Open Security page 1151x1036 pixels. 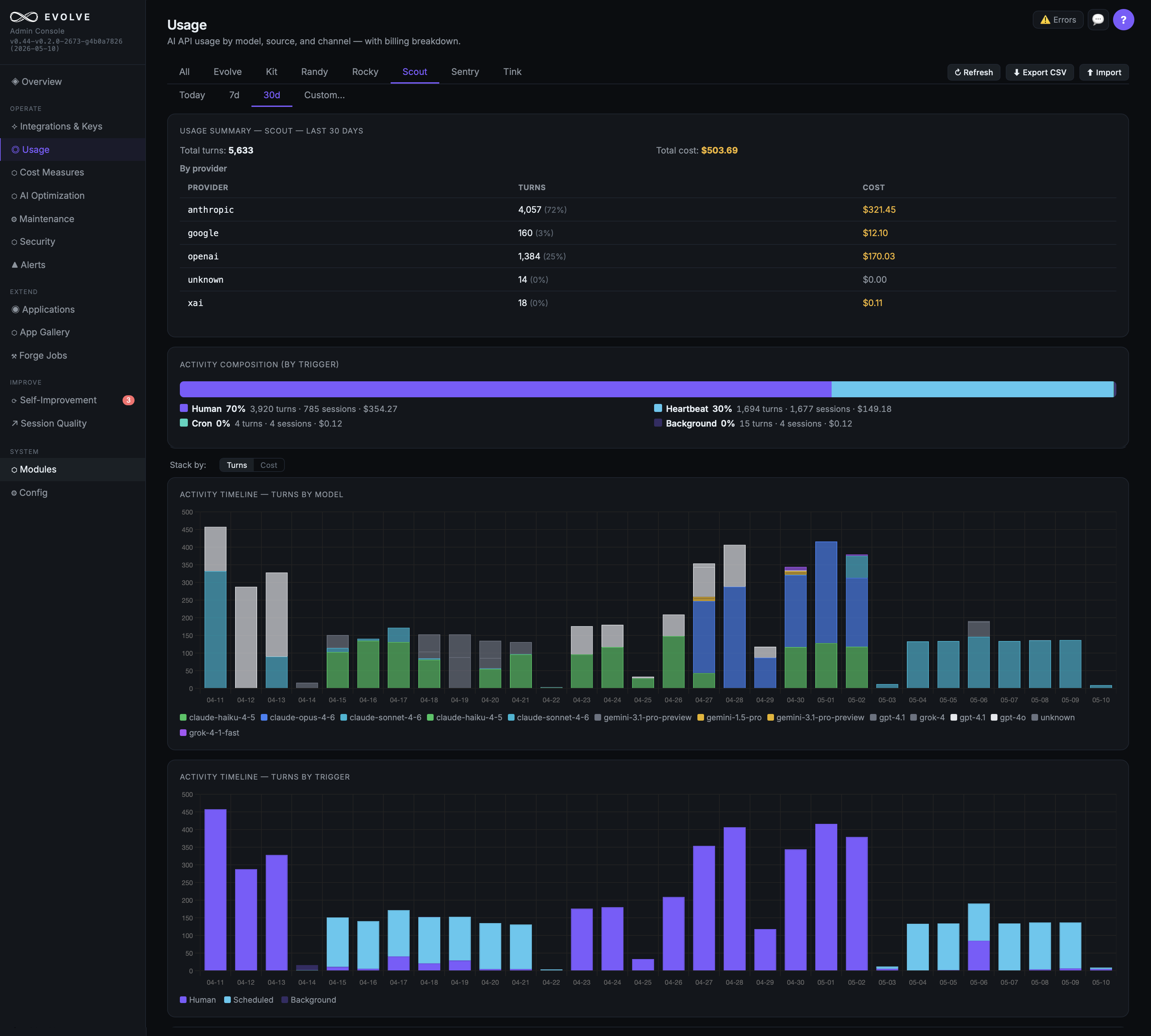(72, 242)
